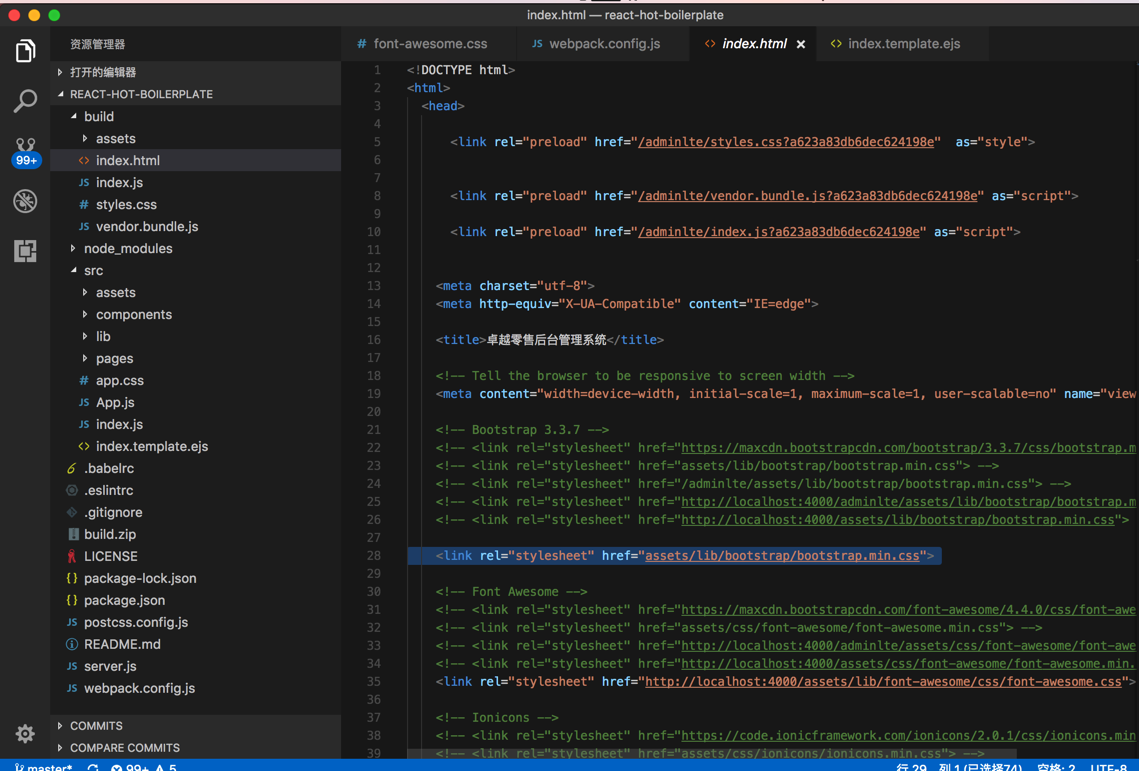The width and height of the screenshot is (1139, 771).
Task: Open the Search view in activity bar
Action: pos(25,101)
